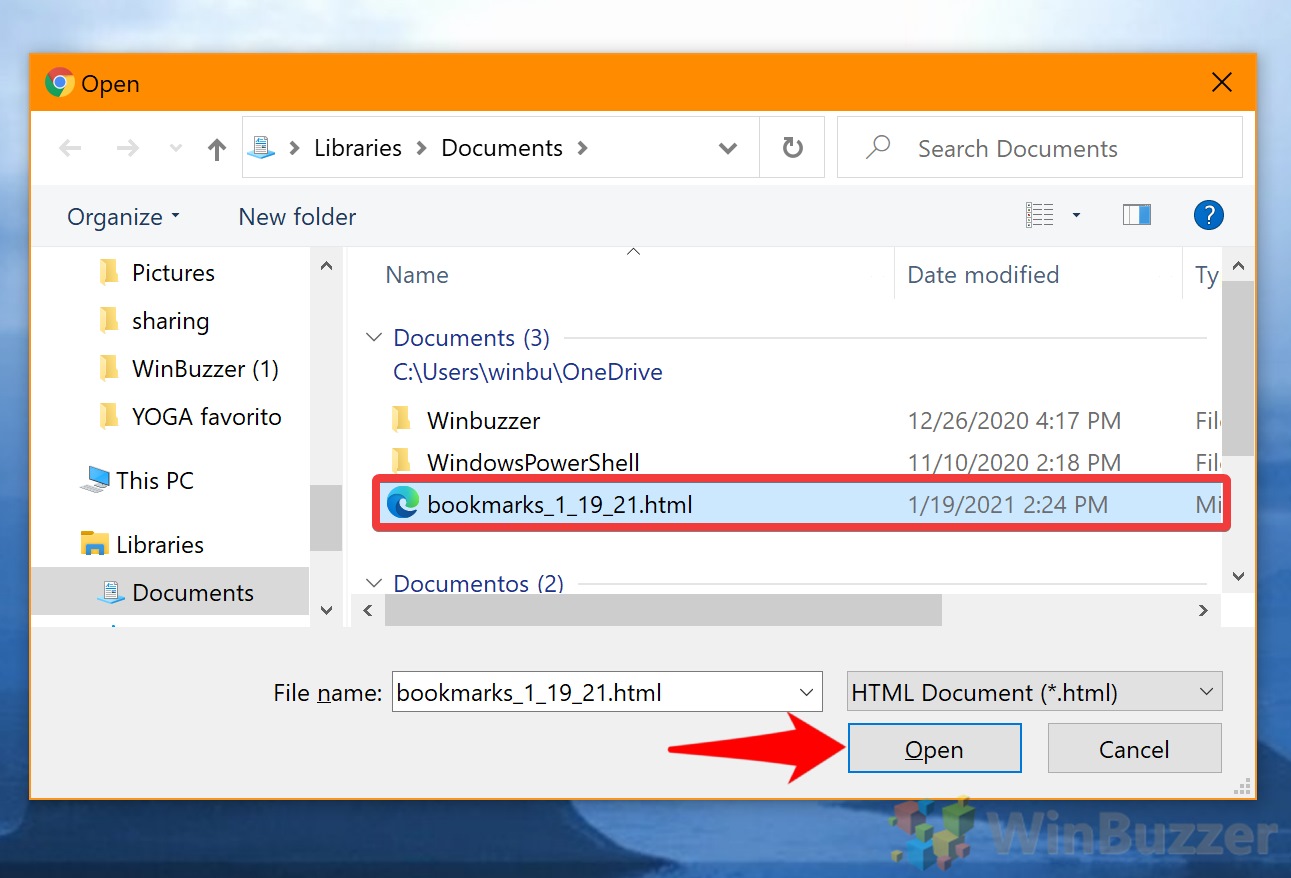Refresh the current folder view
The image size is (1291, 878).
(x=792, y=147)
